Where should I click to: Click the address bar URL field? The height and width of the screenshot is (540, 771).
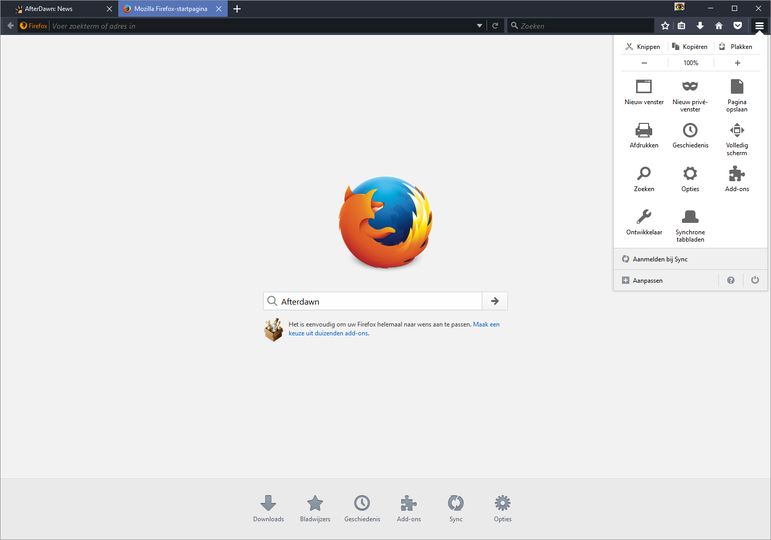click(262, 26)
